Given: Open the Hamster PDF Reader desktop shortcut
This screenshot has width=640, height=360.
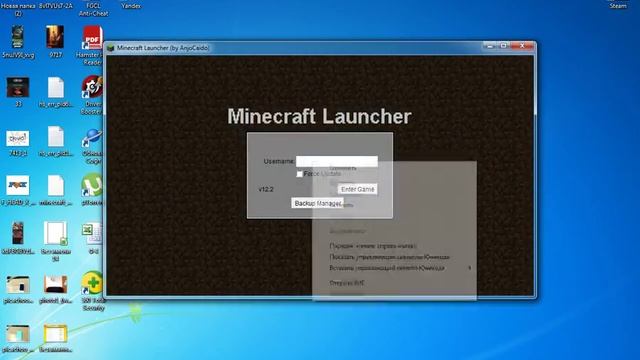Looking at the screenshot, I should (93, 37).
